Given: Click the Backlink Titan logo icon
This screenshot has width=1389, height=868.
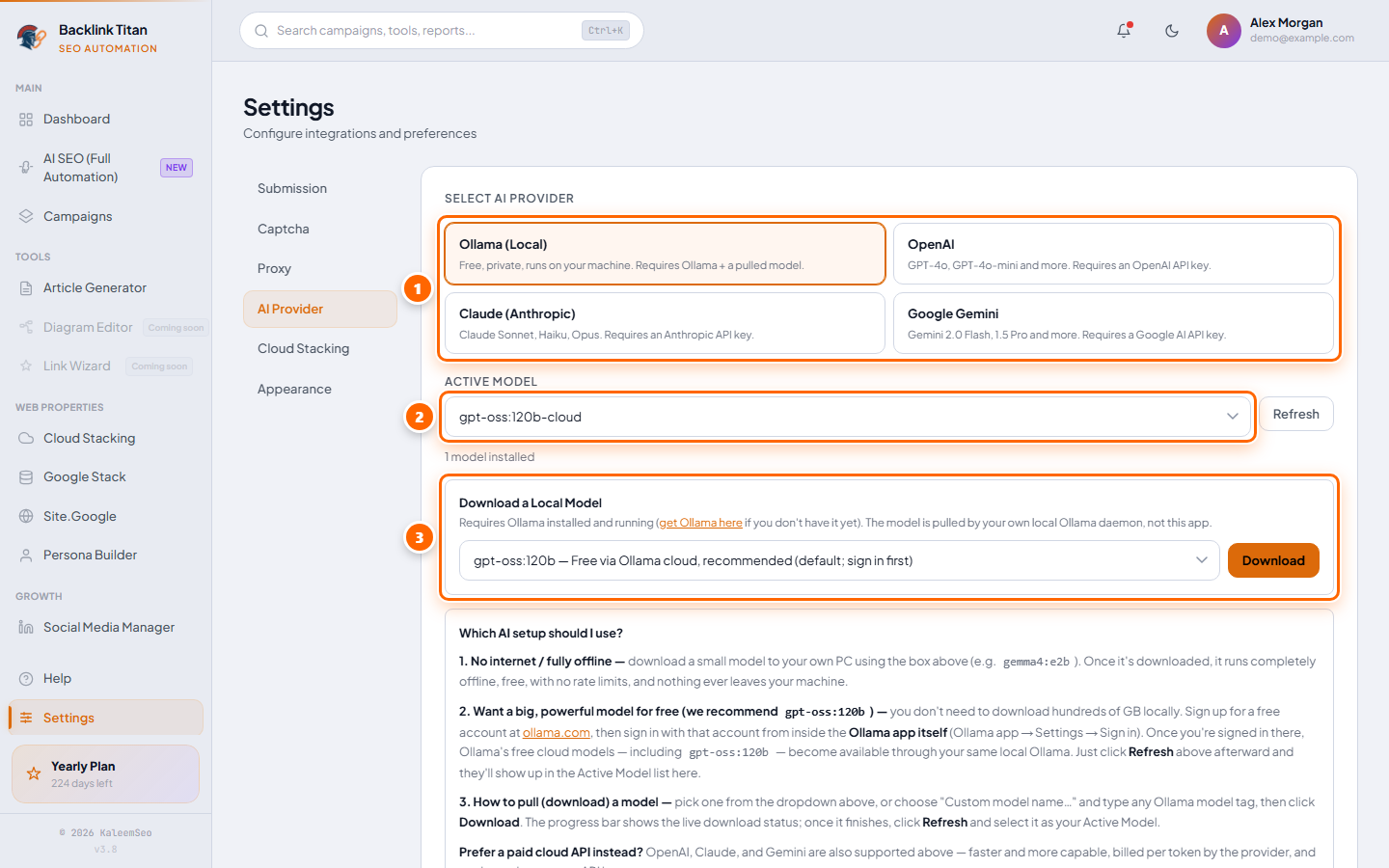Looking at the screenshot, I should coord(32,38).
